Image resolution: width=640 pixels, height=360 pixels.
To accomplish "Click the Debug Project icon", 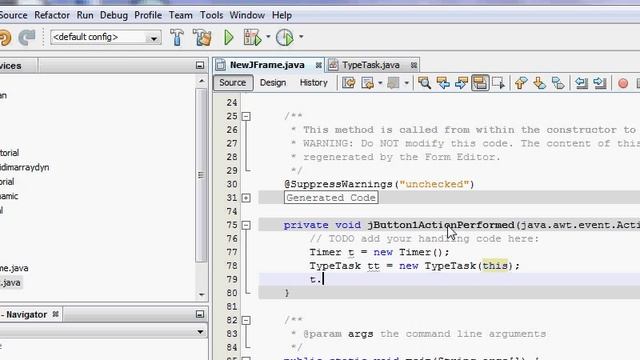I will [x=252, y=38].
